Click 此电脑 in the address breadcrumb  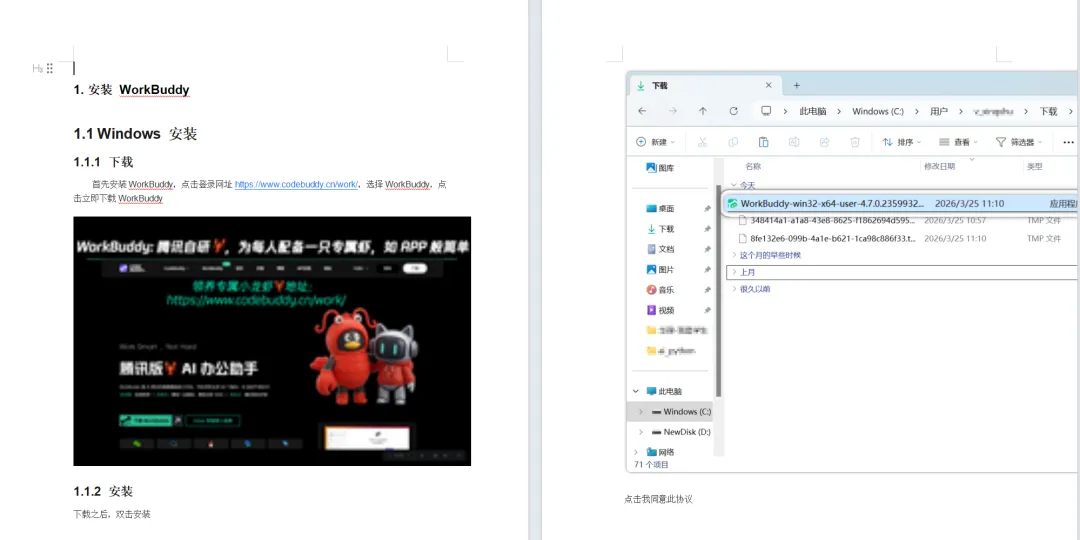(x=813, y=112)
